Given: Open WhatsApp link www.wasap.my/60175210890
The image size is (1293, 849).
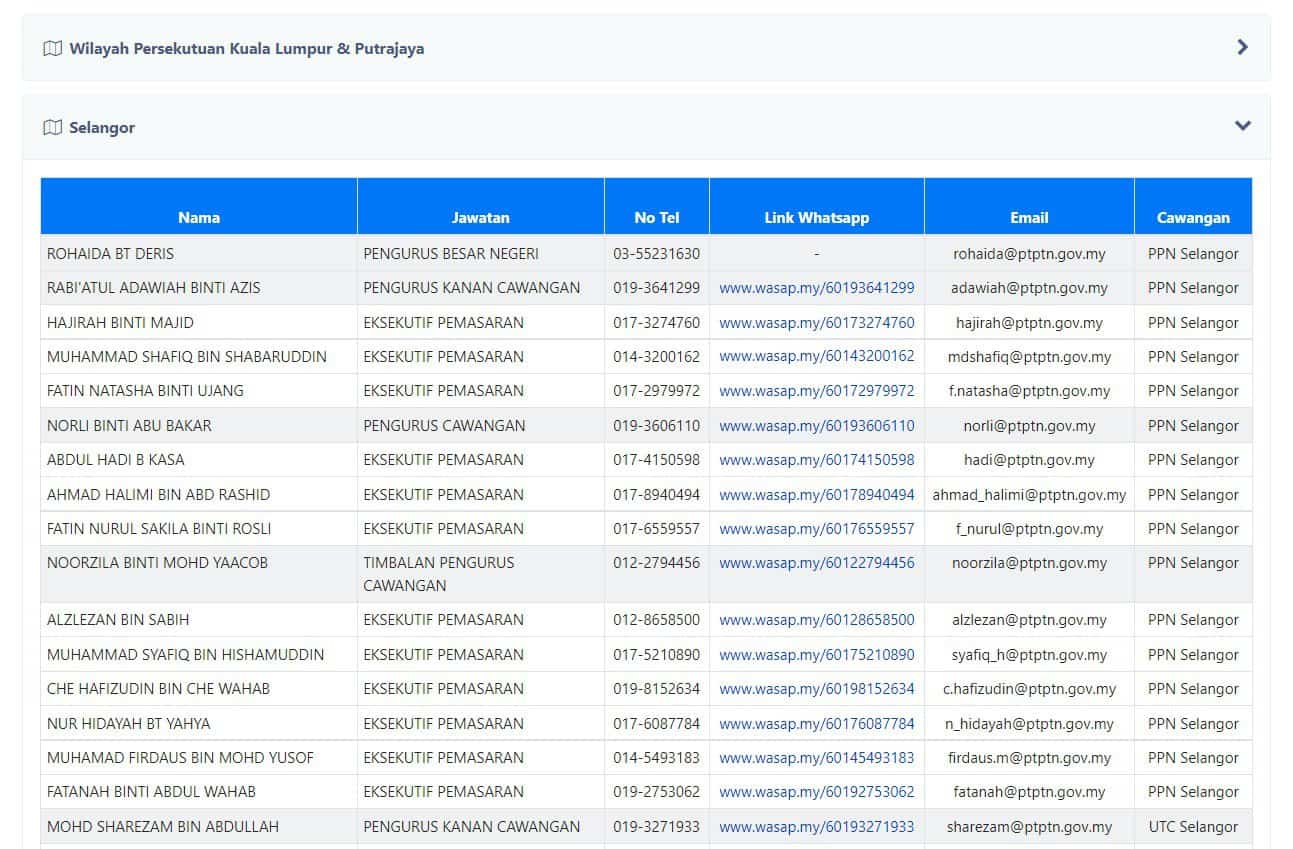Looking at the screenshot, I should pyautogui.click(x=816, y=655).
